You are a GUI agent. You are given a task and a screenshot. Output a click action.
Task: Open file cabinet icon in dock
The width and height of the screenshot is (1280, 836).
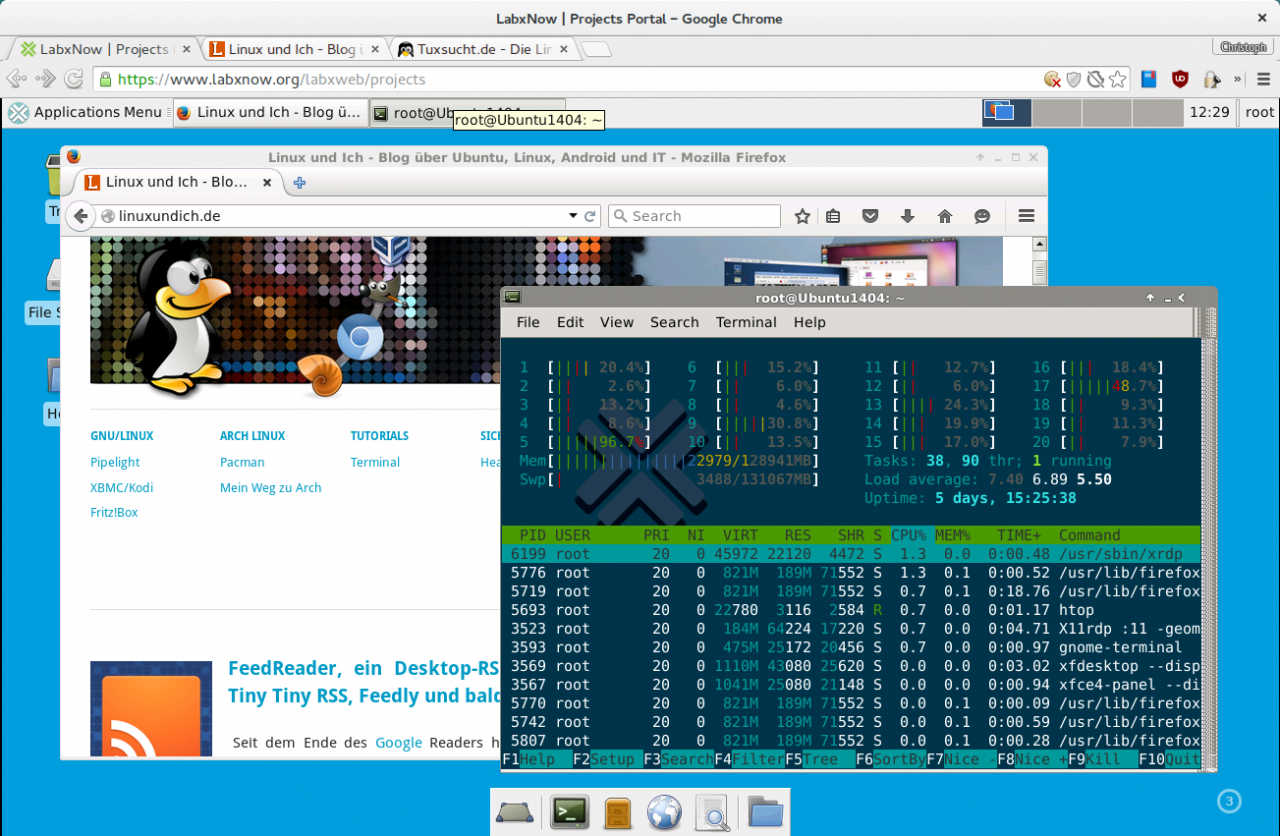[617, 812]
